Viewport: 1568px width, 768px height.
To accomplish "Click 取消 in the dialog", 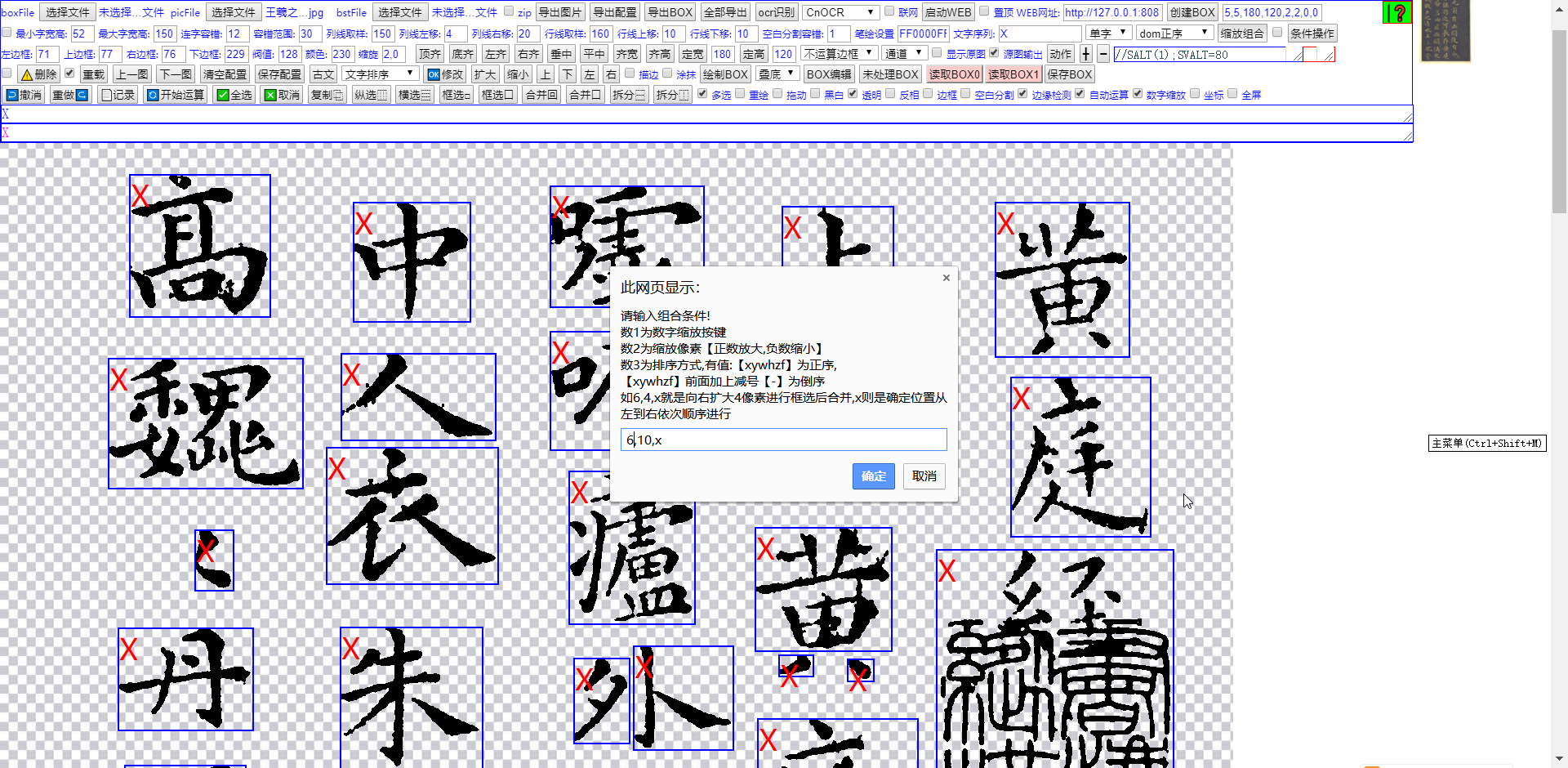I will [x=924, y=476].
